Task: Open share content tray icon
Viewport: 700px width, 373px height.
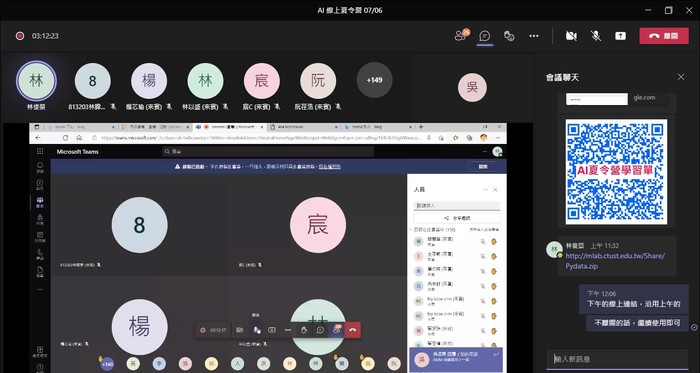Action: (x=620, y=36)
